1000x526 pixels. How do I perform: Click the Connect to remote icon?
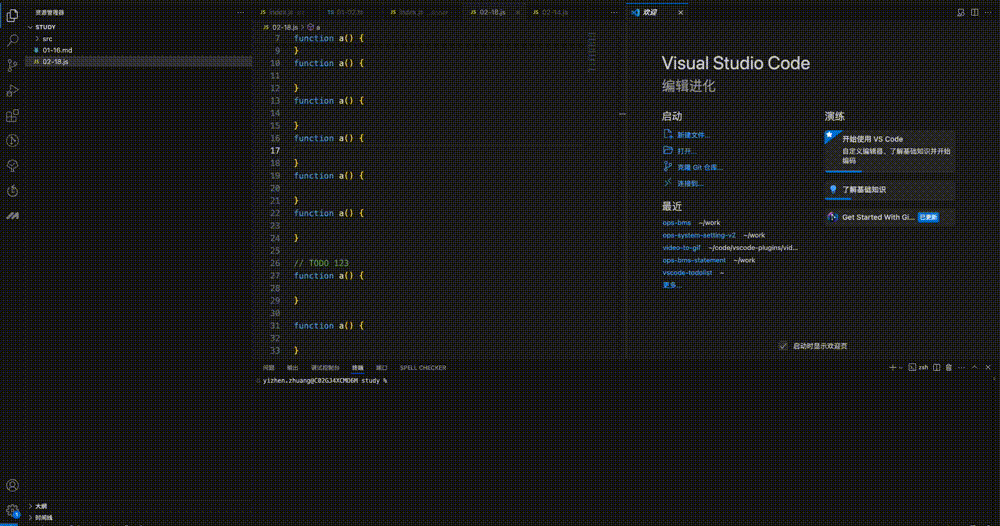(x=668, y=183)
